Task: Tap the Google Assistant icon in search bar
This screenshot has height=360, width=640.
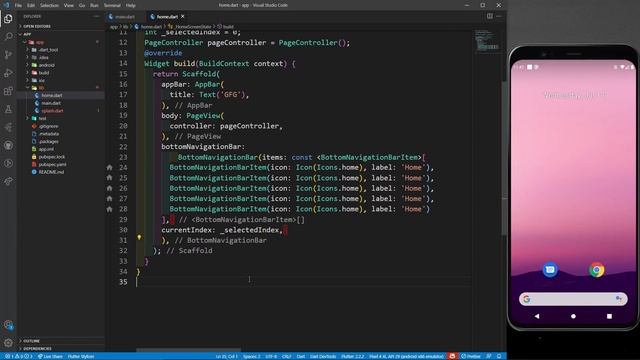Action: (619, 299)
